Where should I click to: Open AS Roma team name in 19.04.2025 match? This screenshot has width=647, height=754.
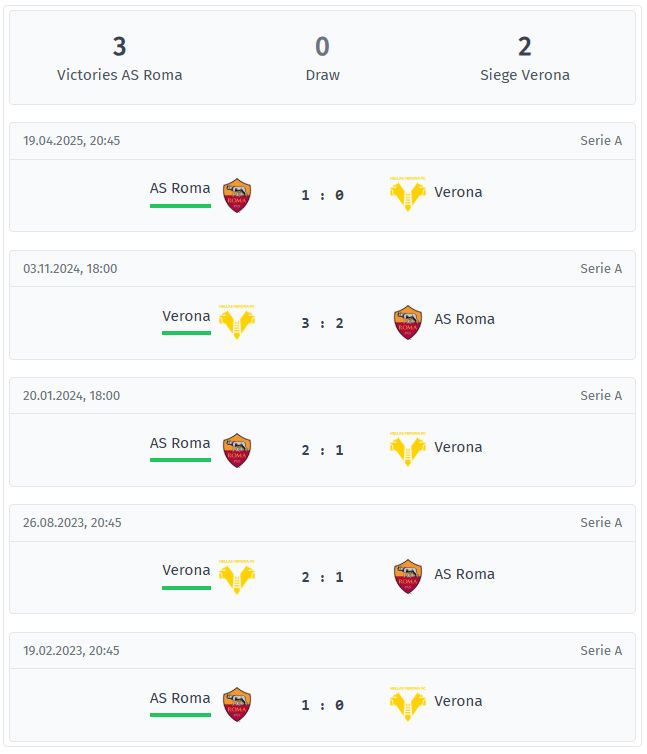point(180,188)
